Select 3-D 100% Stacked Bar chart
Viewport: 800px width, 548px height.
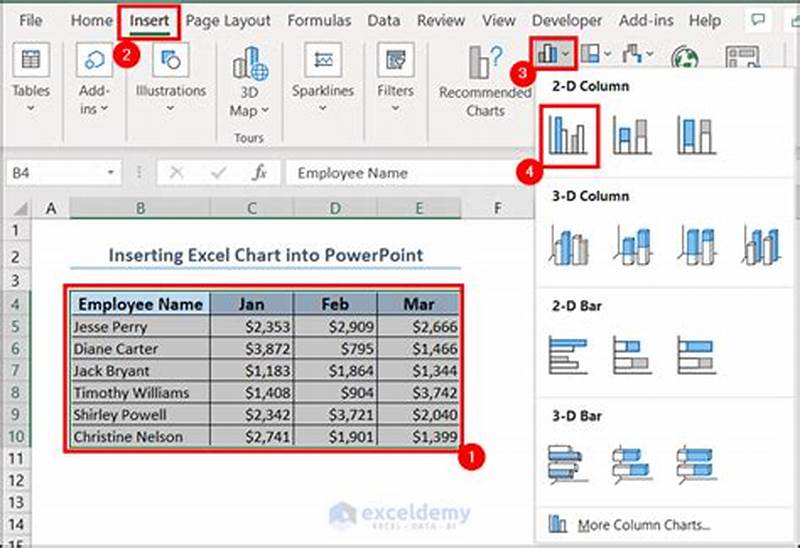[696, 464]
